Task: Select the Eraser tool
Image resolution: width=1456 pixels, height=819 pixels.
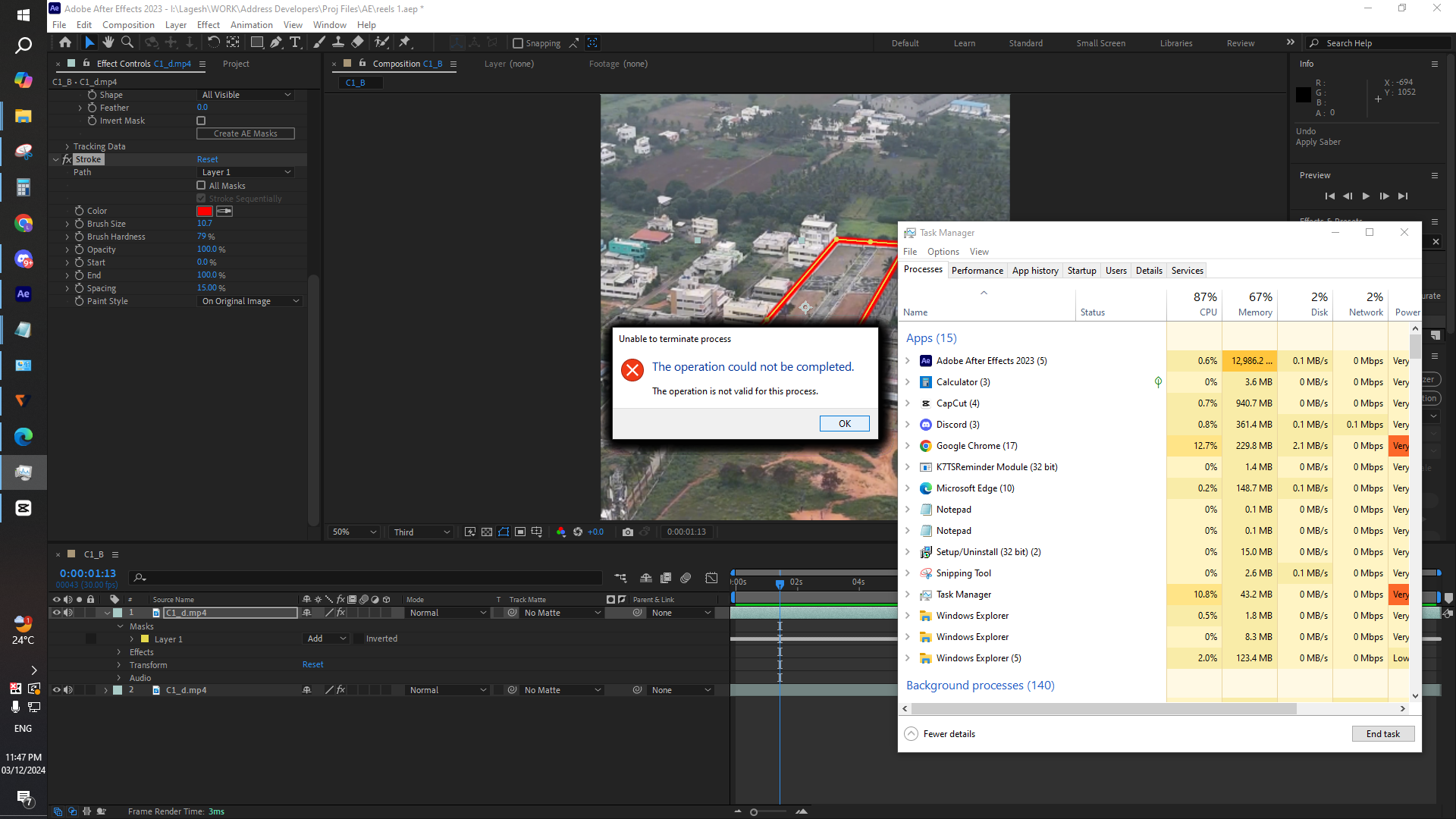Action: point(358,42)
